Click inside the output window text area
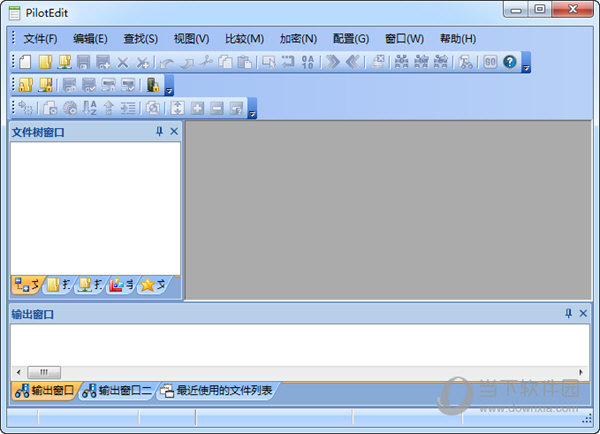The height and width of the screenshot is (434, 600). coord(300,345)
